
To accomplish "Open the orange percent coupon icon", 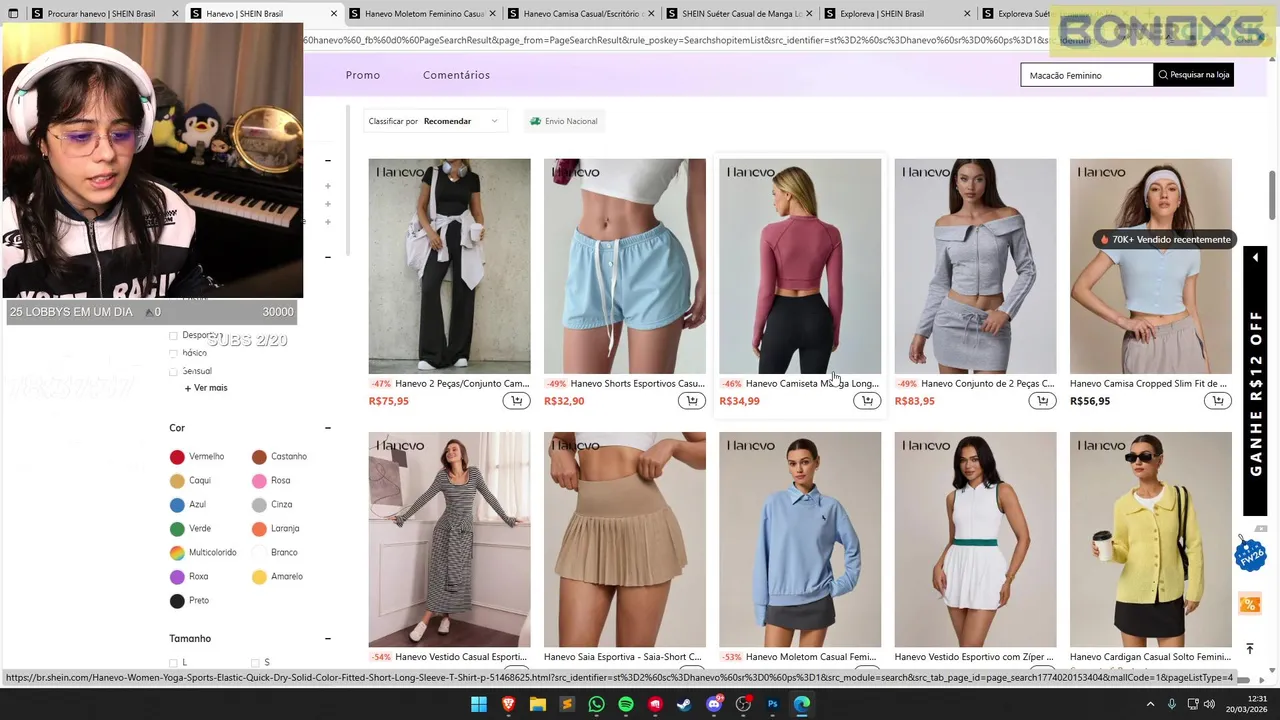I will 1249,604.
